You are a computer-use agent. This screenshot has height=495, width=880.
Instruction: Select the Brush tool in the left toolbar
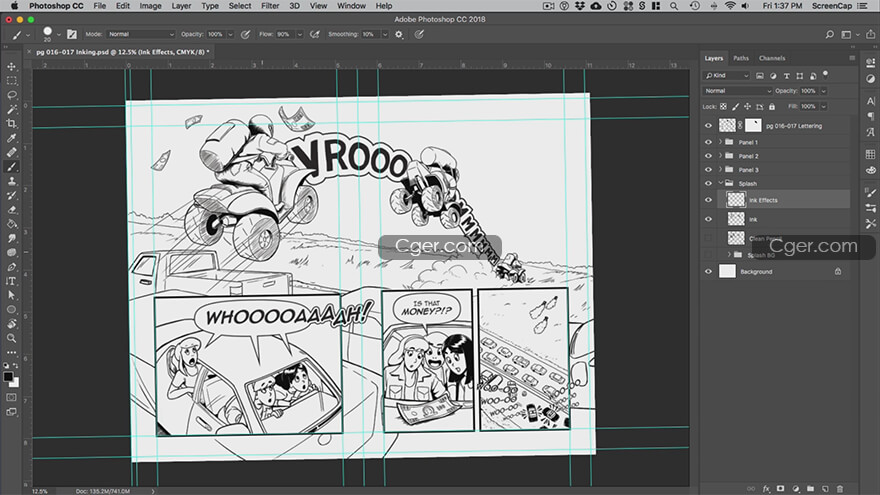click(11, 167)
